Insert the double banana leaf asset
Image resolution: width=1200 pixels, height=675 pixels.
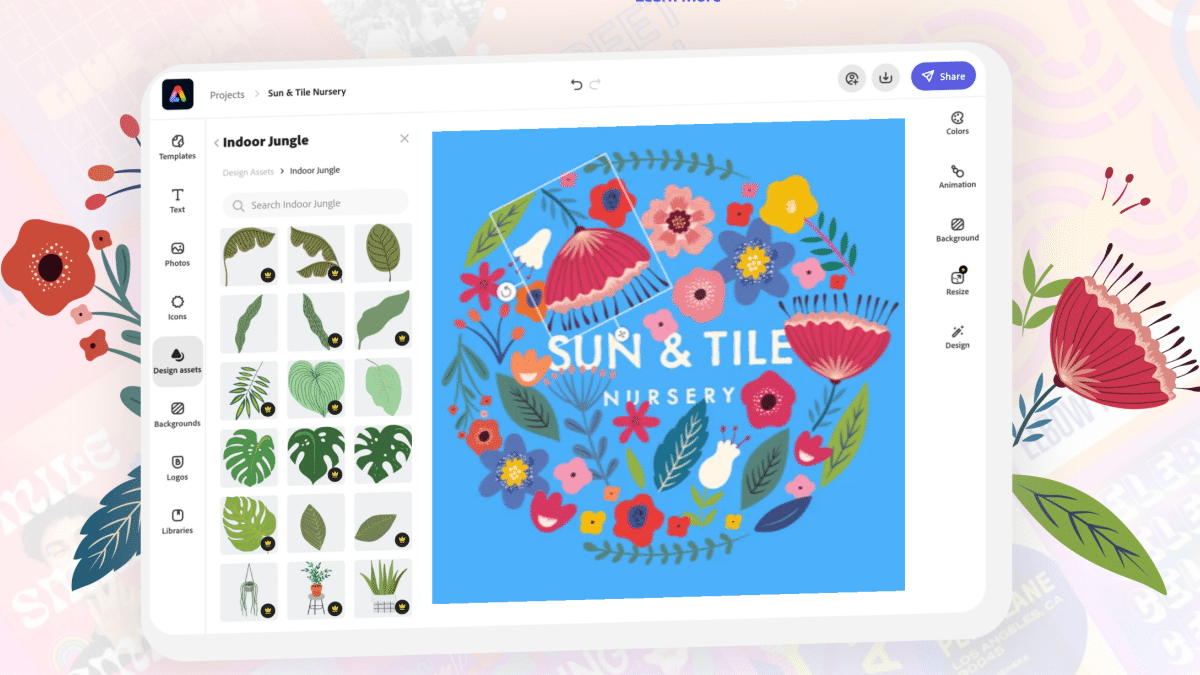point(315,254)
